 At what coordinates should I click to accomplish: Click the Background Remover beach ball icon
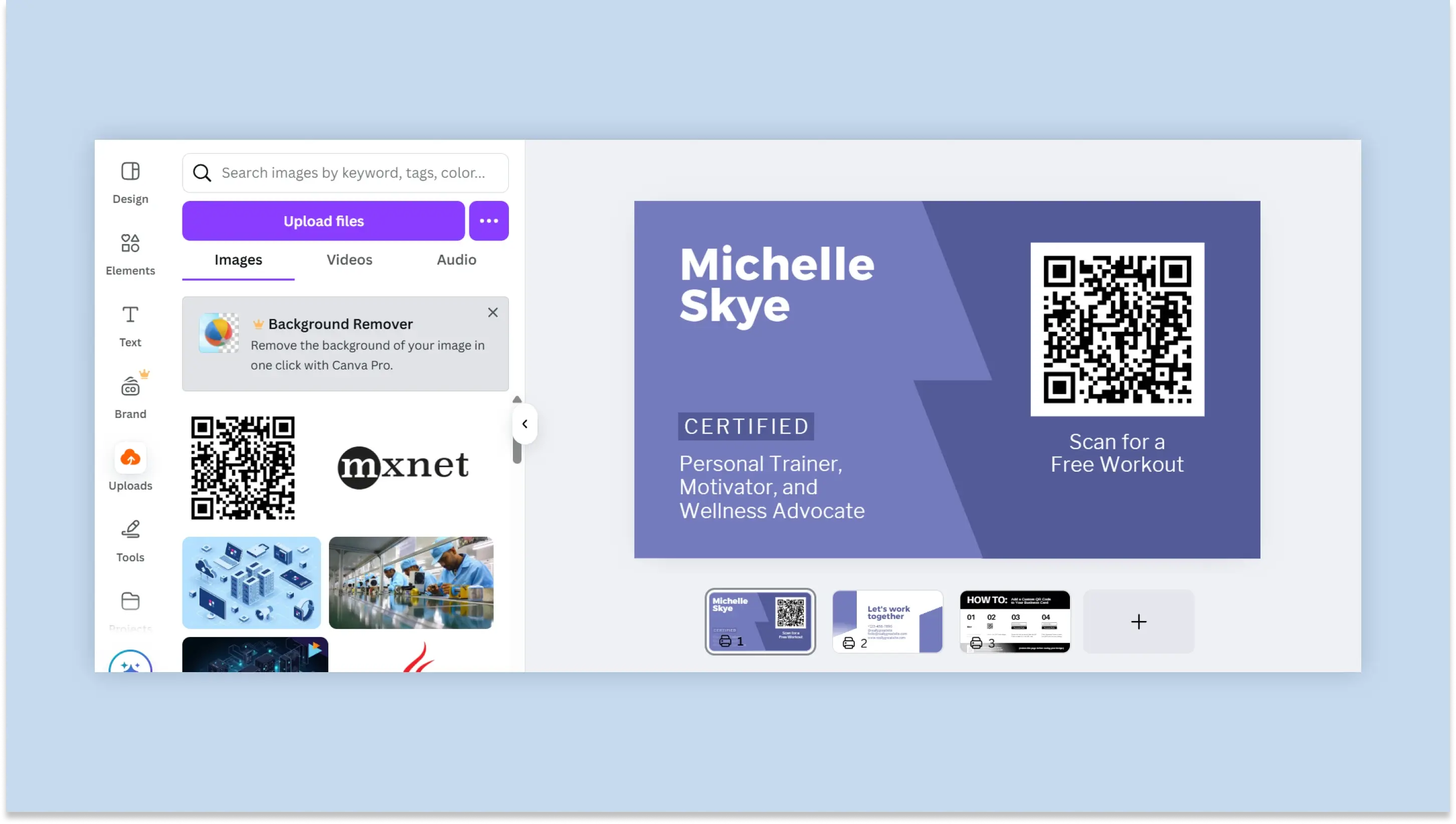coord(219,333)
